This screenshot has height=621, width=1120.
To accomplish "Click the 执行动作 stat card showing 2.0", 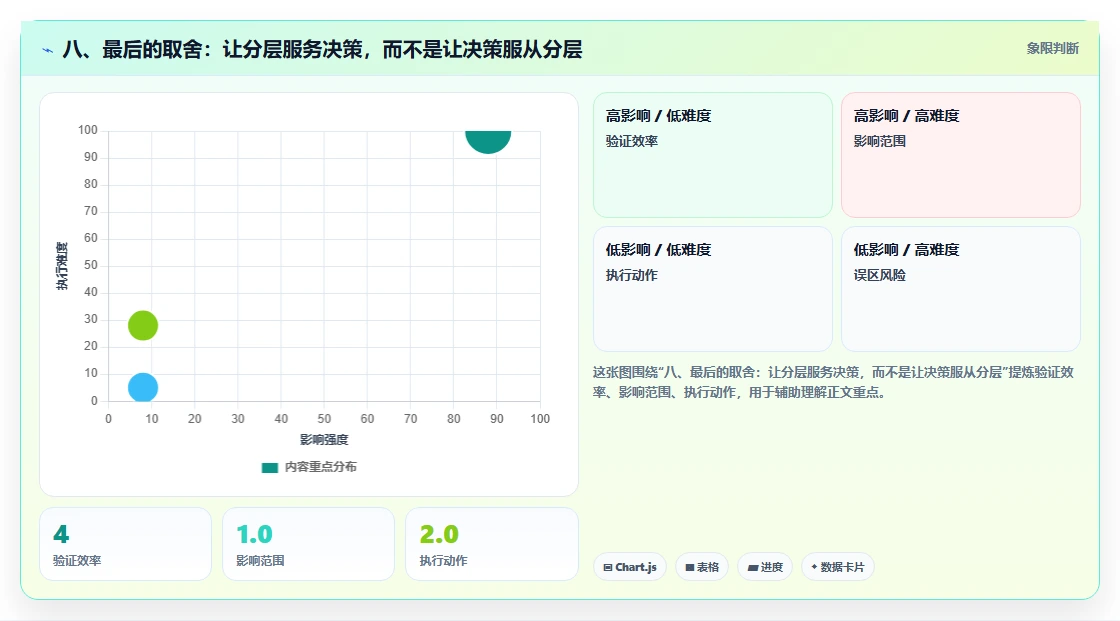I will click(491, 544).
